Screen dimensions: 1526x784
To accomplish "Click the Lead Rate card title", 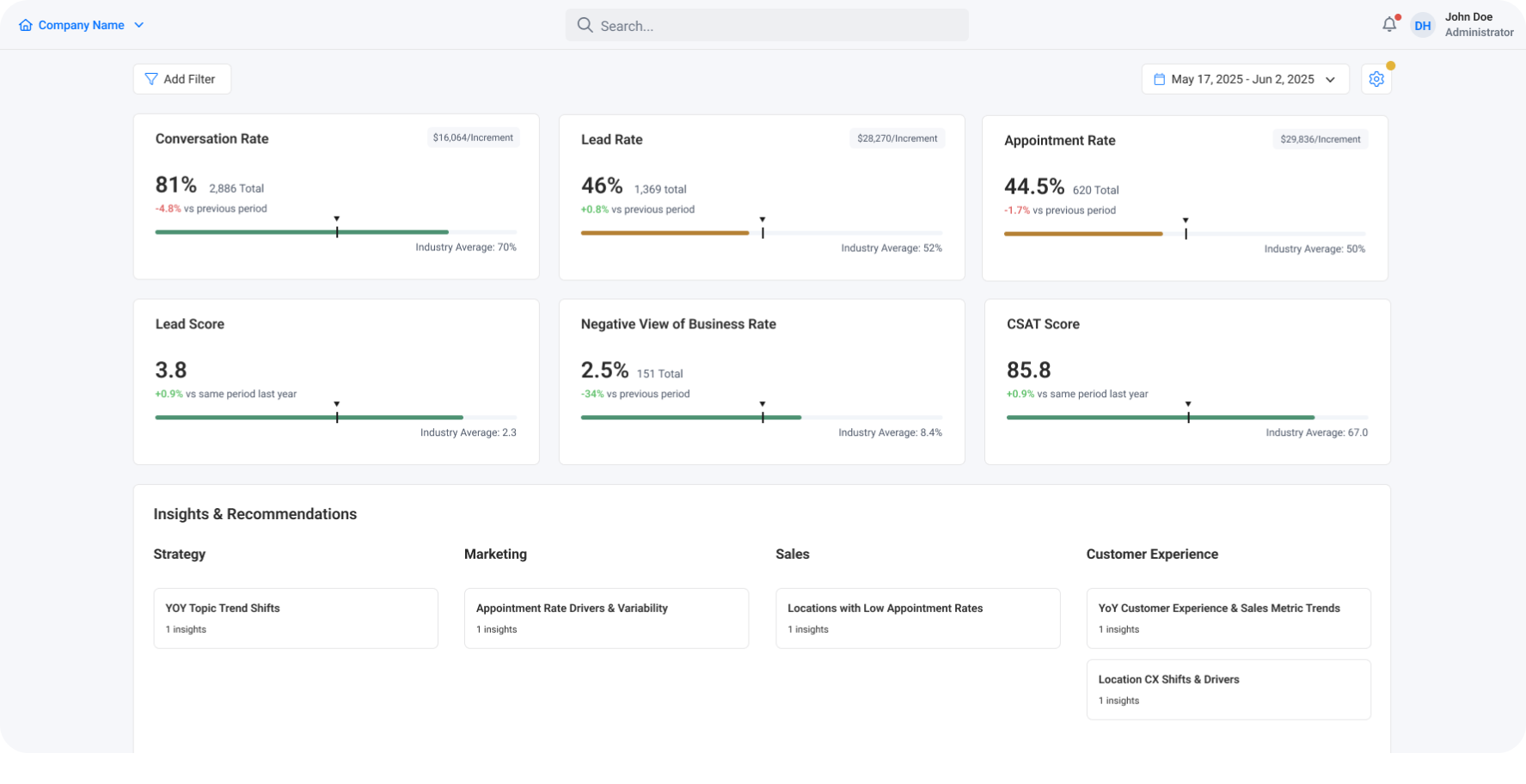I will tap(612, 139).
